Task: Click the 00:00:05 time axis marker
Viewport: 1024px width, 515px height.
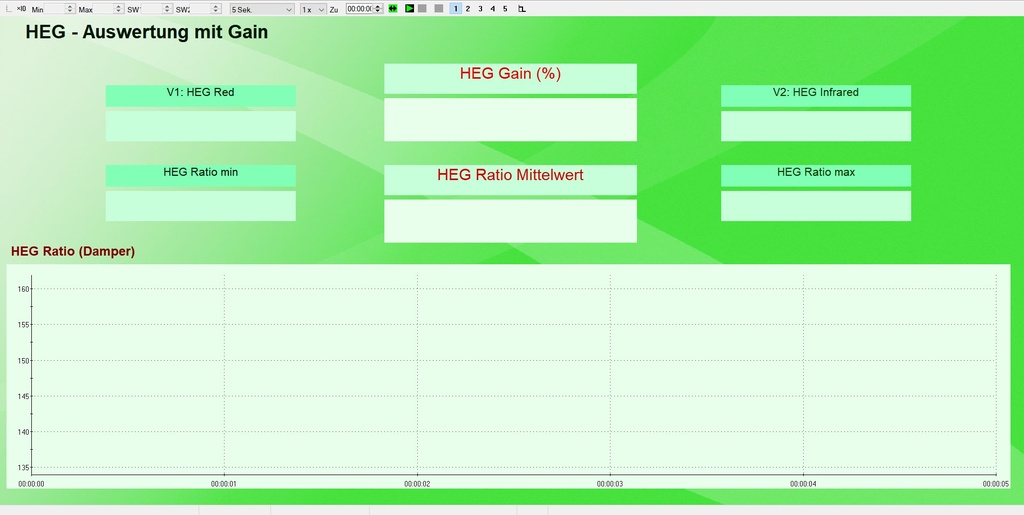Action: (x=996, y=484)
